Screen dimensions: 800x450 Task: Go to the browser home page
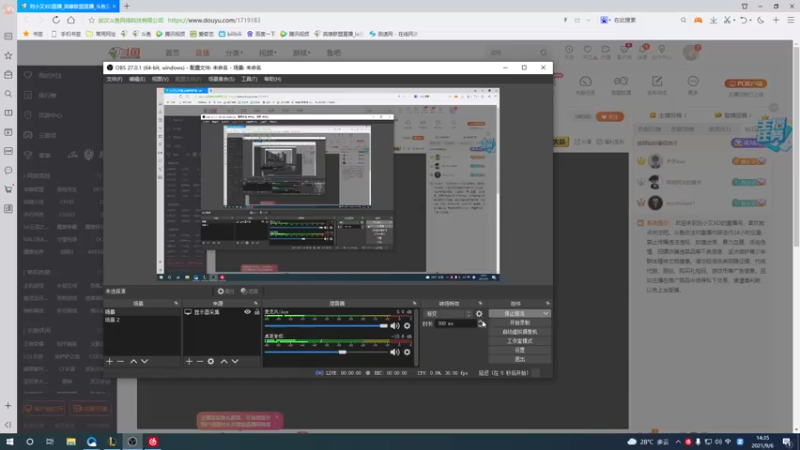coord(71,20)
